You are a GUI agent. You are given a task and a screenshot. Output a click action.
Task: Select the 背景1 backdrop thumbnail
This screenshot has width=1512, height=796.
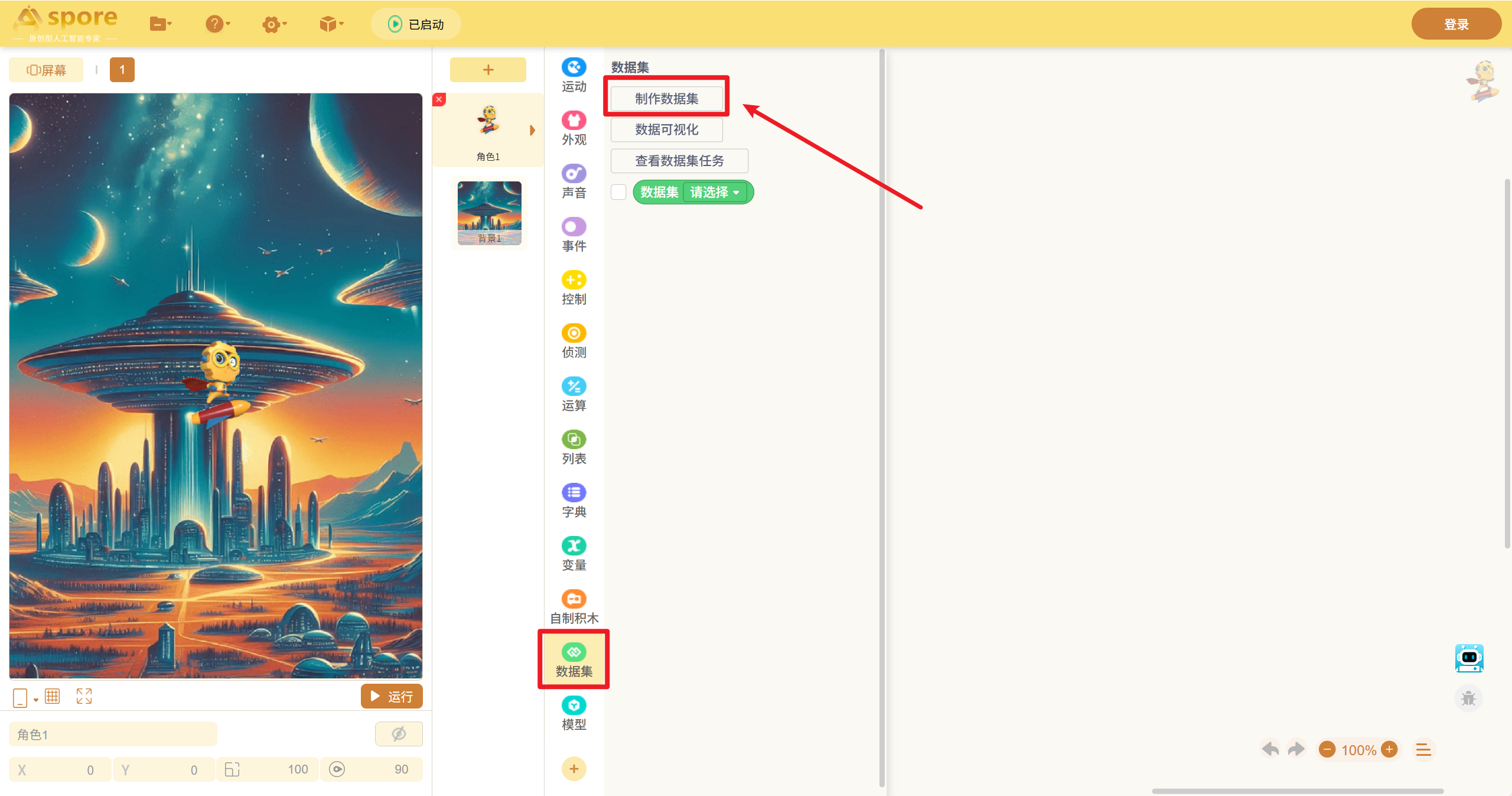coord(489,213)
